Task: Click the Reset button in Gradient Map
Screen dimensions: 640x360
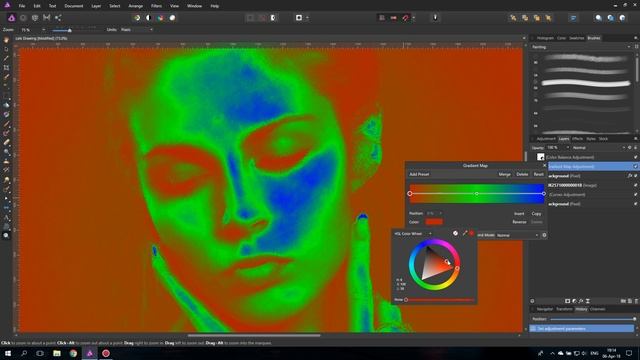Action: pyautogui.click(x=539, y=174)
